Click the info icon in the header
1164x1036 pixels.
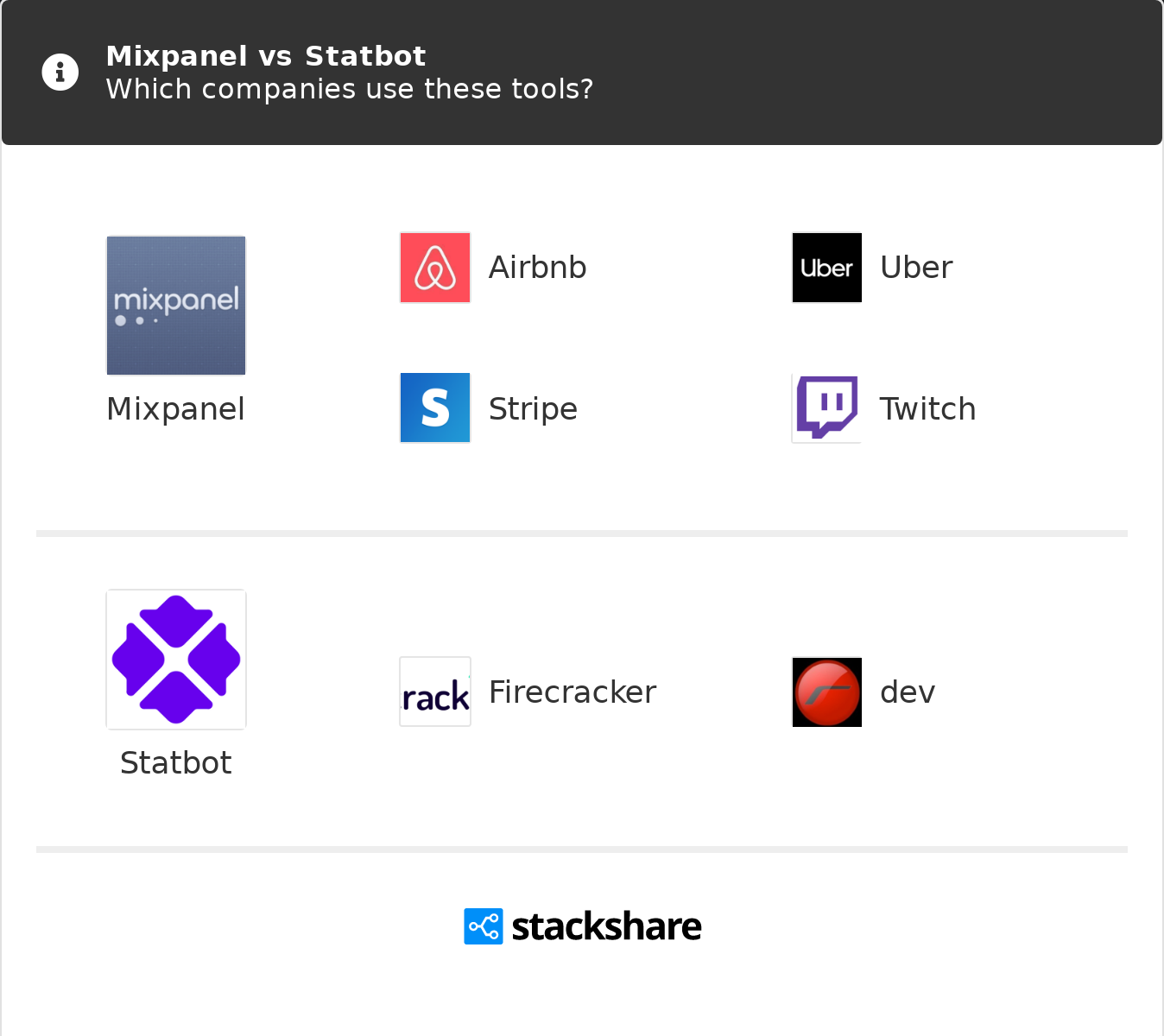(x=60, y=73)
